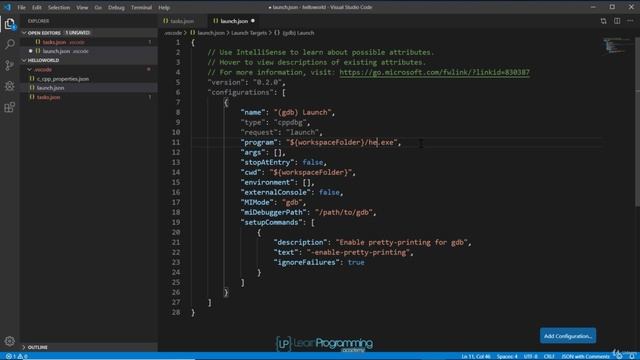Screen dimensions: 640x360
Task: Select tasks.json in Open Editors
Action: click(89, 42)
